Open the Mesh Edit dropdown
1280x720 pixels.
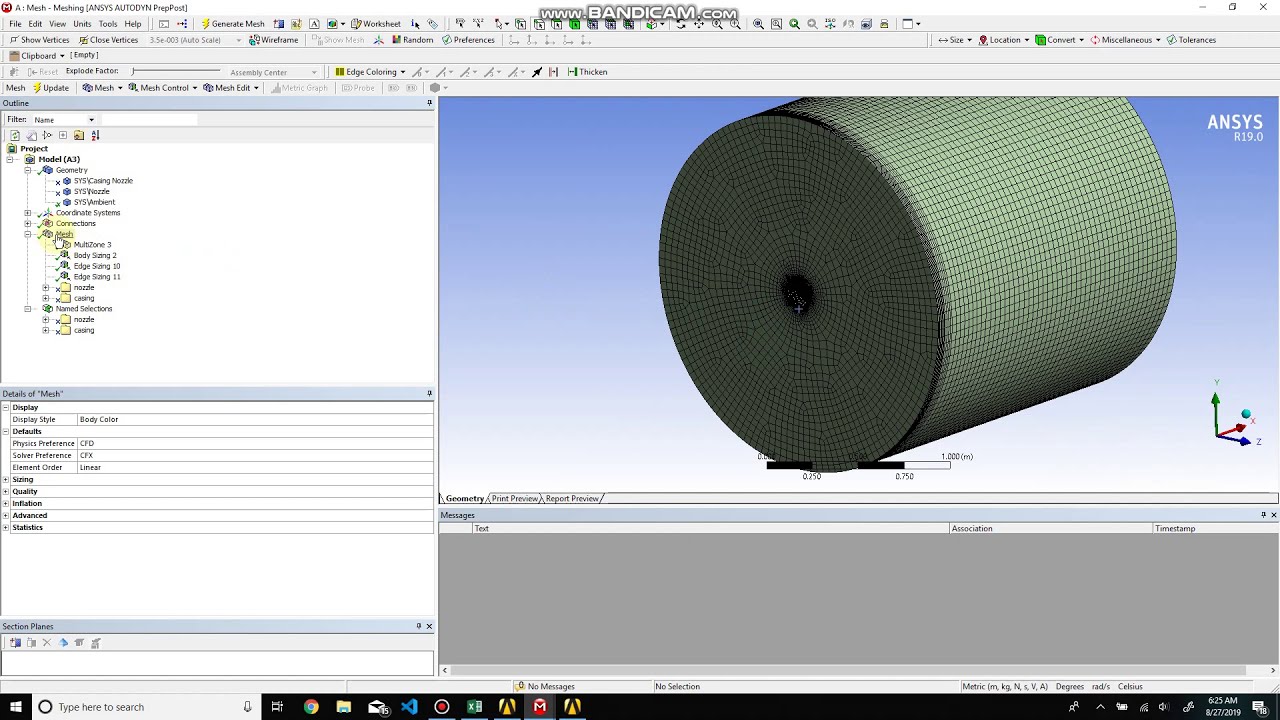pos(231,88)
